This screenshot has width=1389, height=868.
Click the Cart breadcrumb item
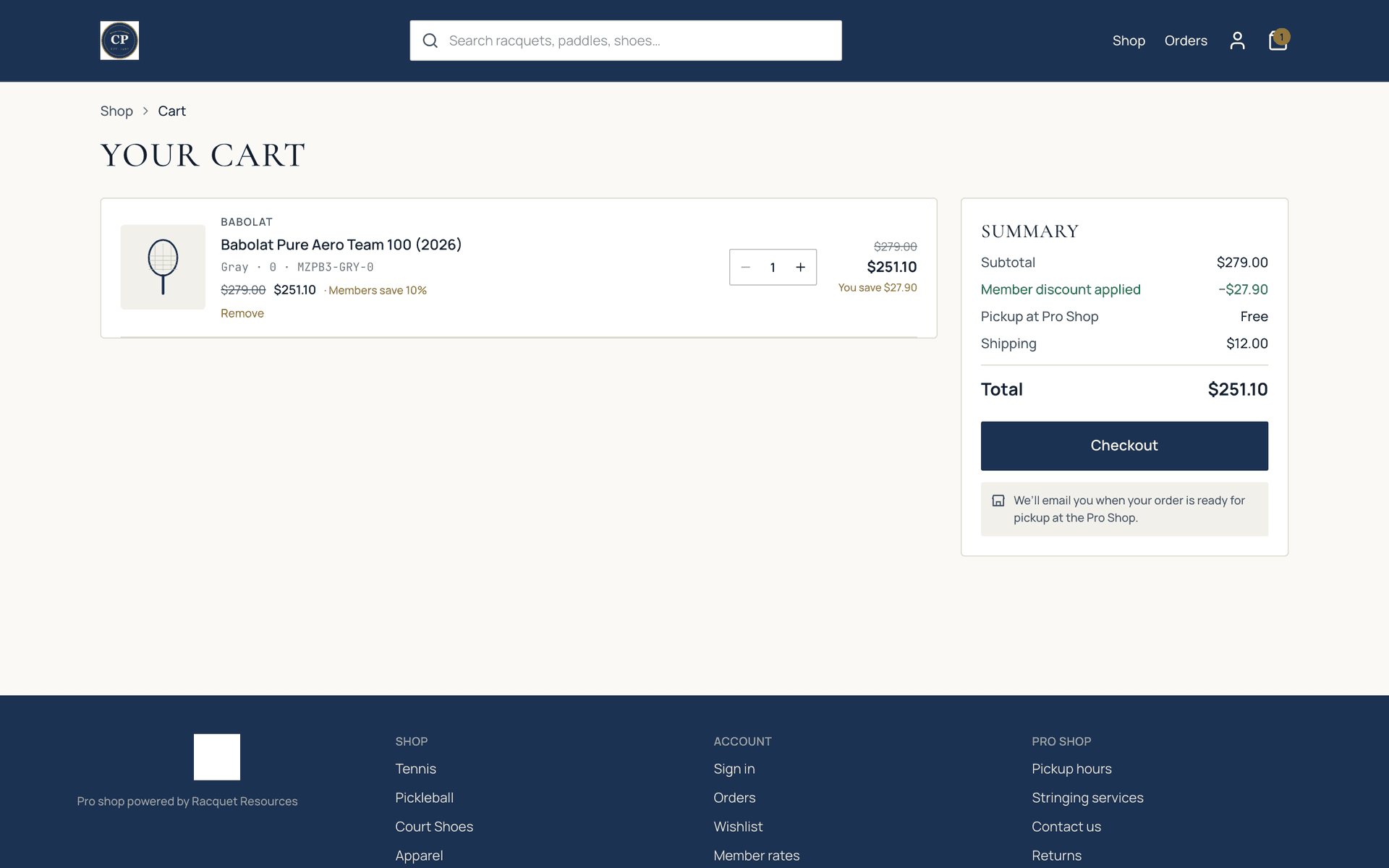click(171, 111)
